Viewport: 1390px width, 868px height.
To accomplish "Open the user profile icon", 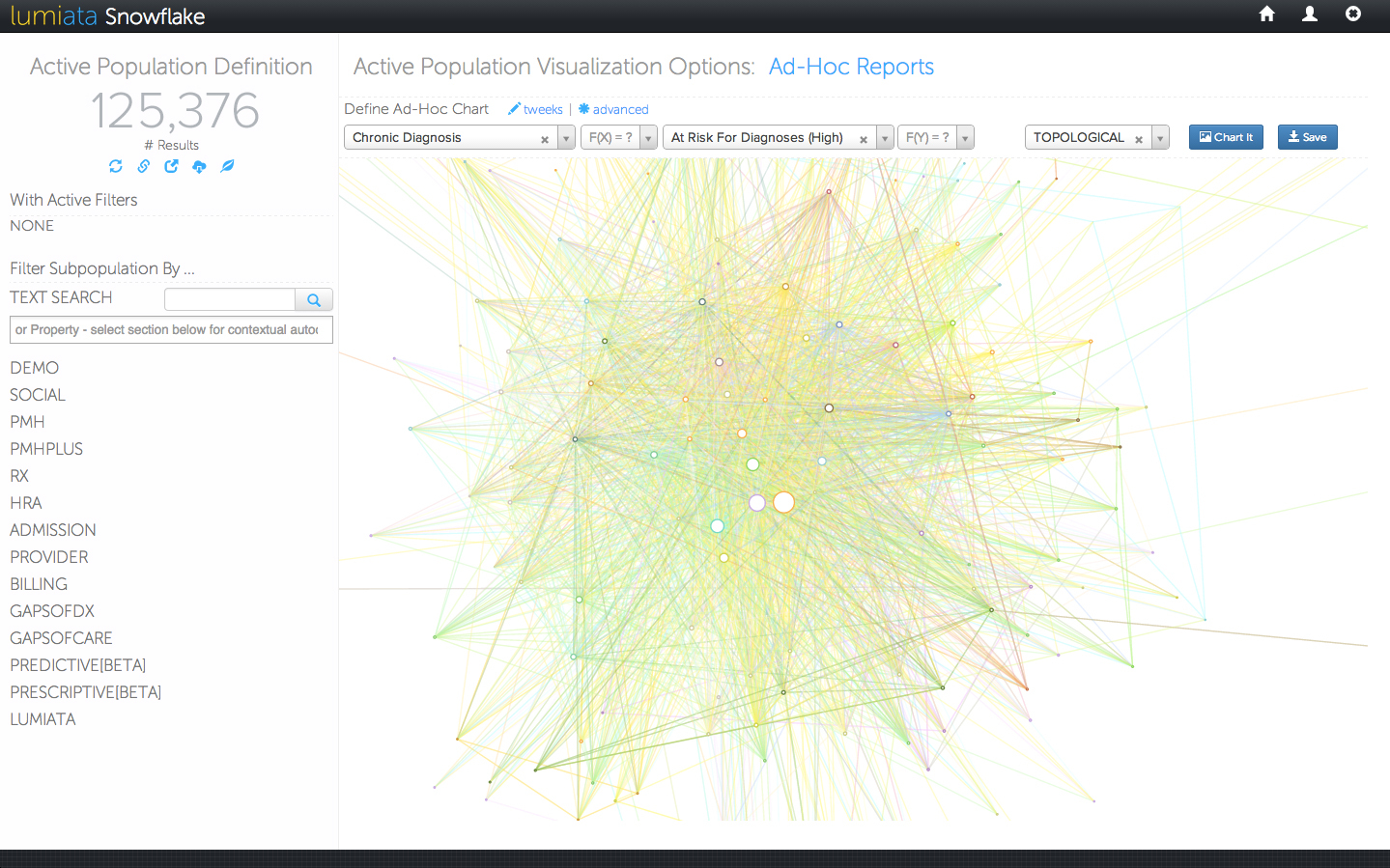I will pyautogui.click(x=1310, y=14).
